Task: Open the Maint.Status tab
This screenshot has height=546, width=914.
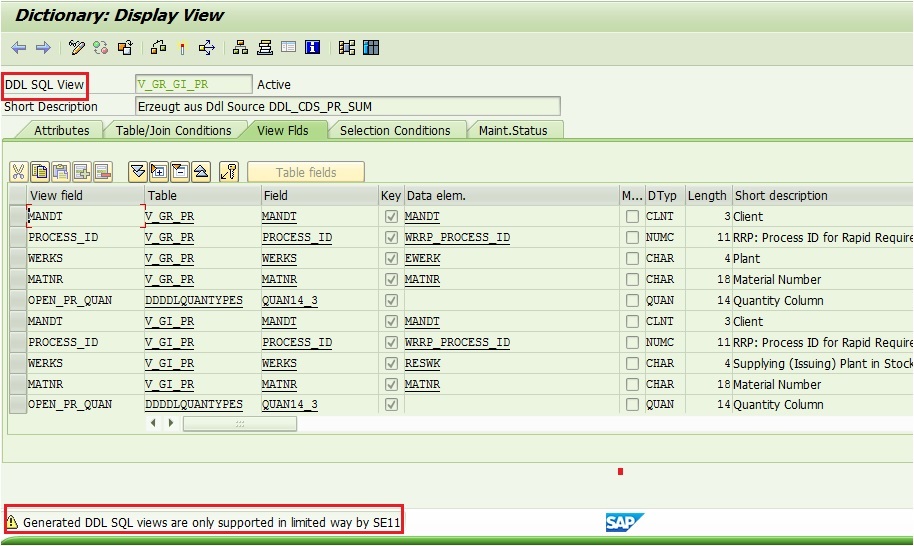Action: 513,131
